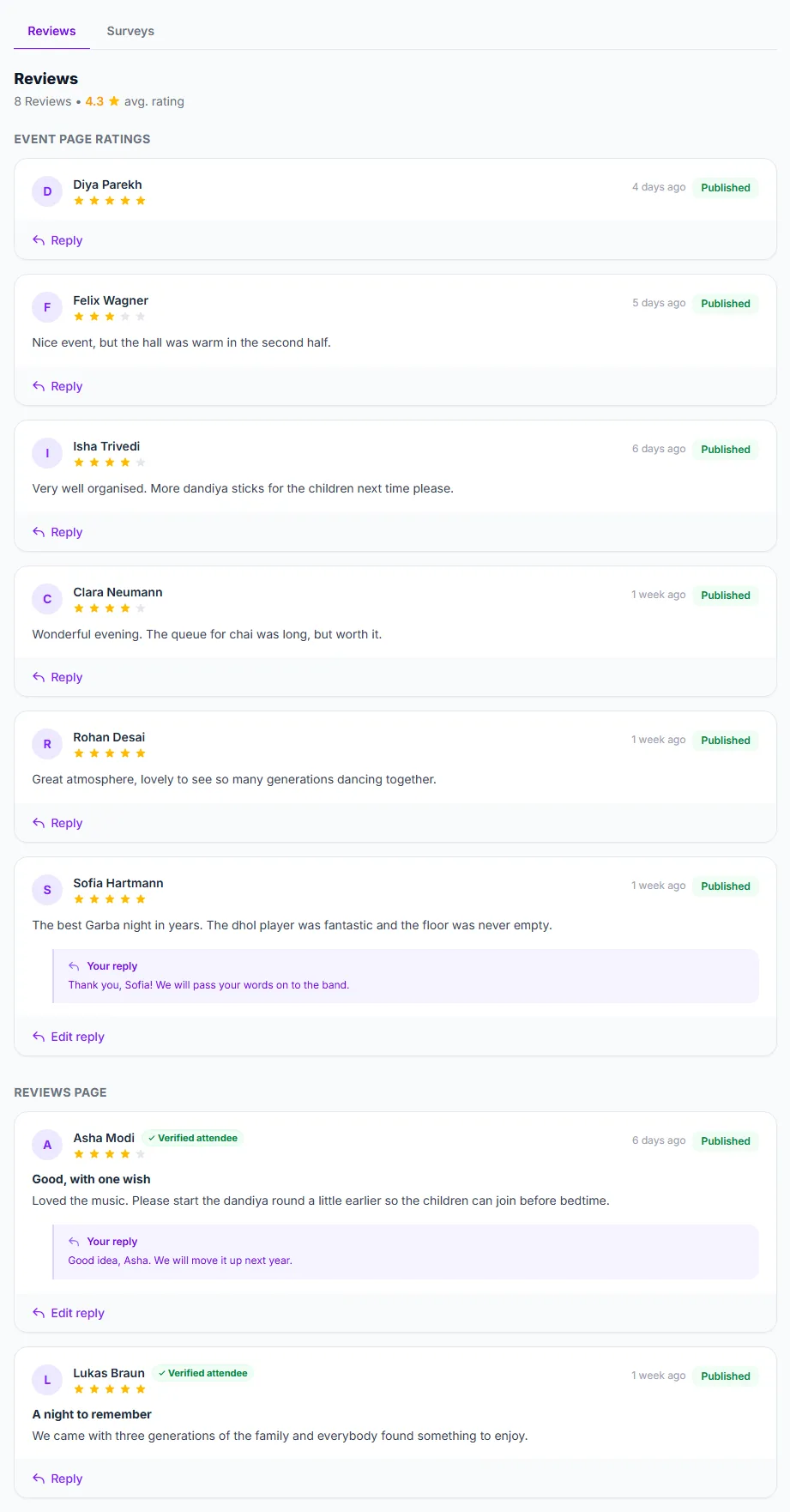Click the '5 days ago' timestamp
The height and width of the screenshot is (1512, 790).
(x=659, y=303)
